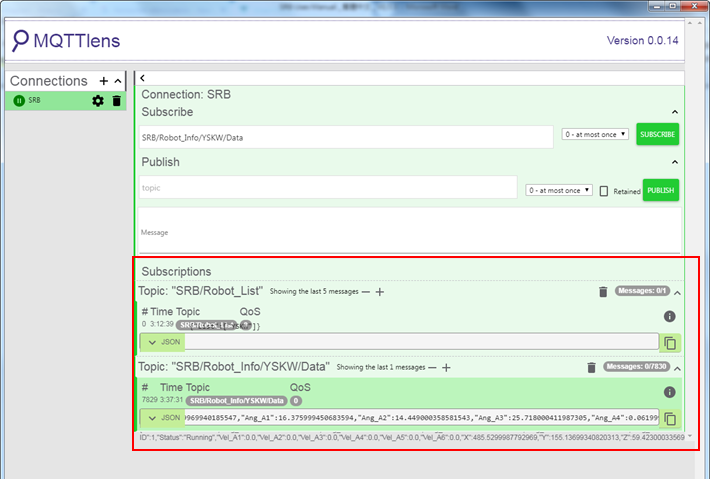Focus the publish topic field
Viewport: 710px width, 479px height.
coord(328,187)
